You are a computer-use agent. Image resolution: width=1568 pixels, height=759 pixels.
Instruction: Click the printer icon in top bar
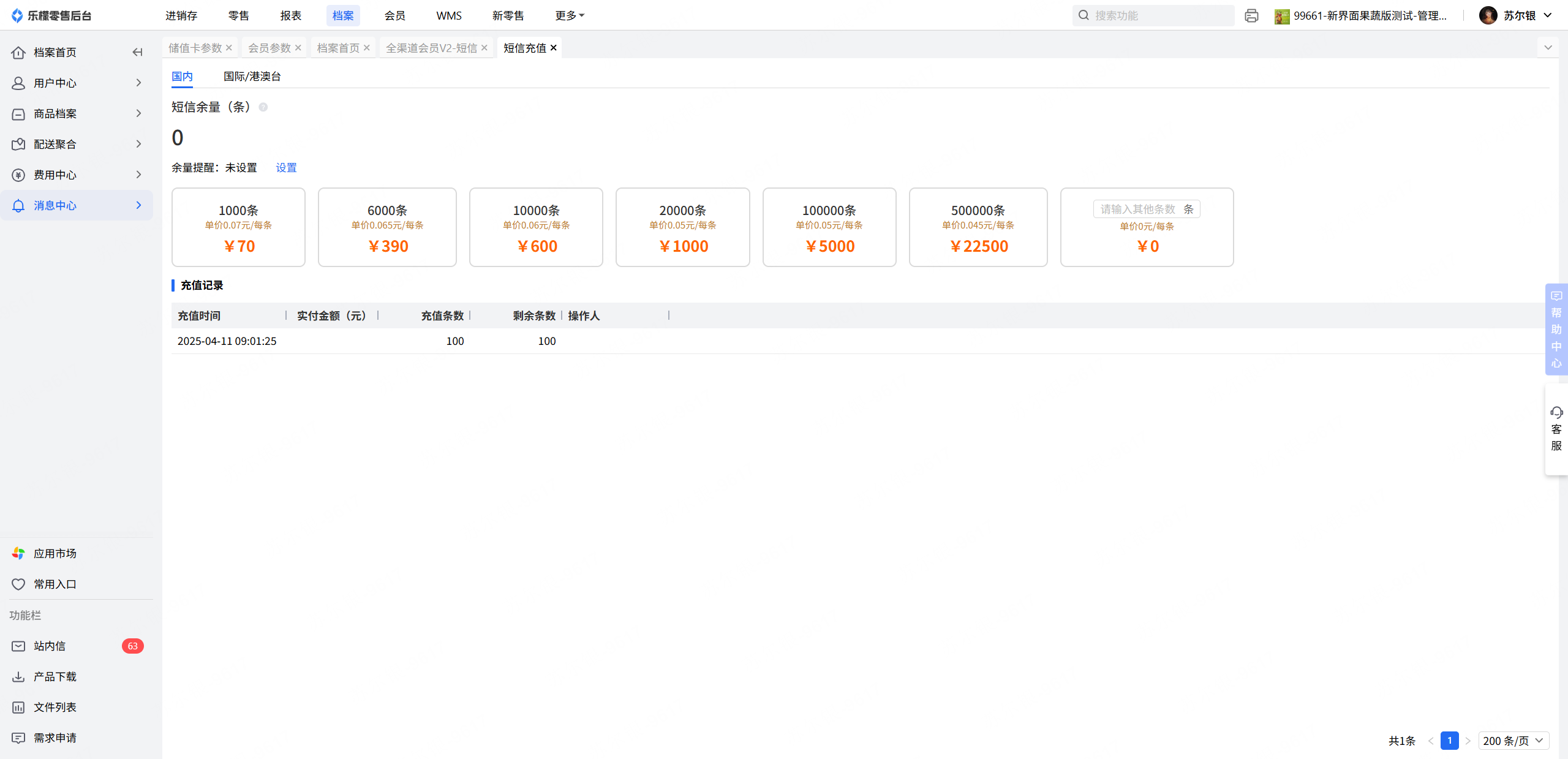(x=1251, y=16)
